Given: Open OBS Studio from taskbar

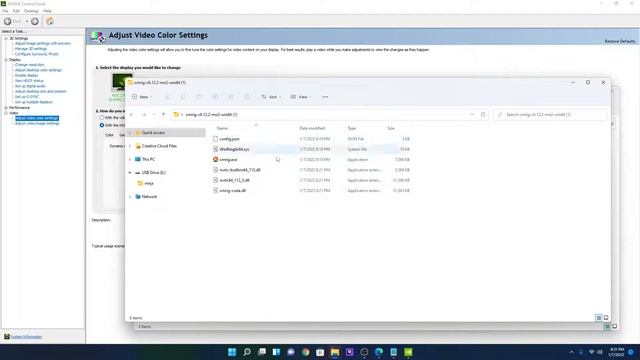Looking at the screenshot, I should point(364,352).
